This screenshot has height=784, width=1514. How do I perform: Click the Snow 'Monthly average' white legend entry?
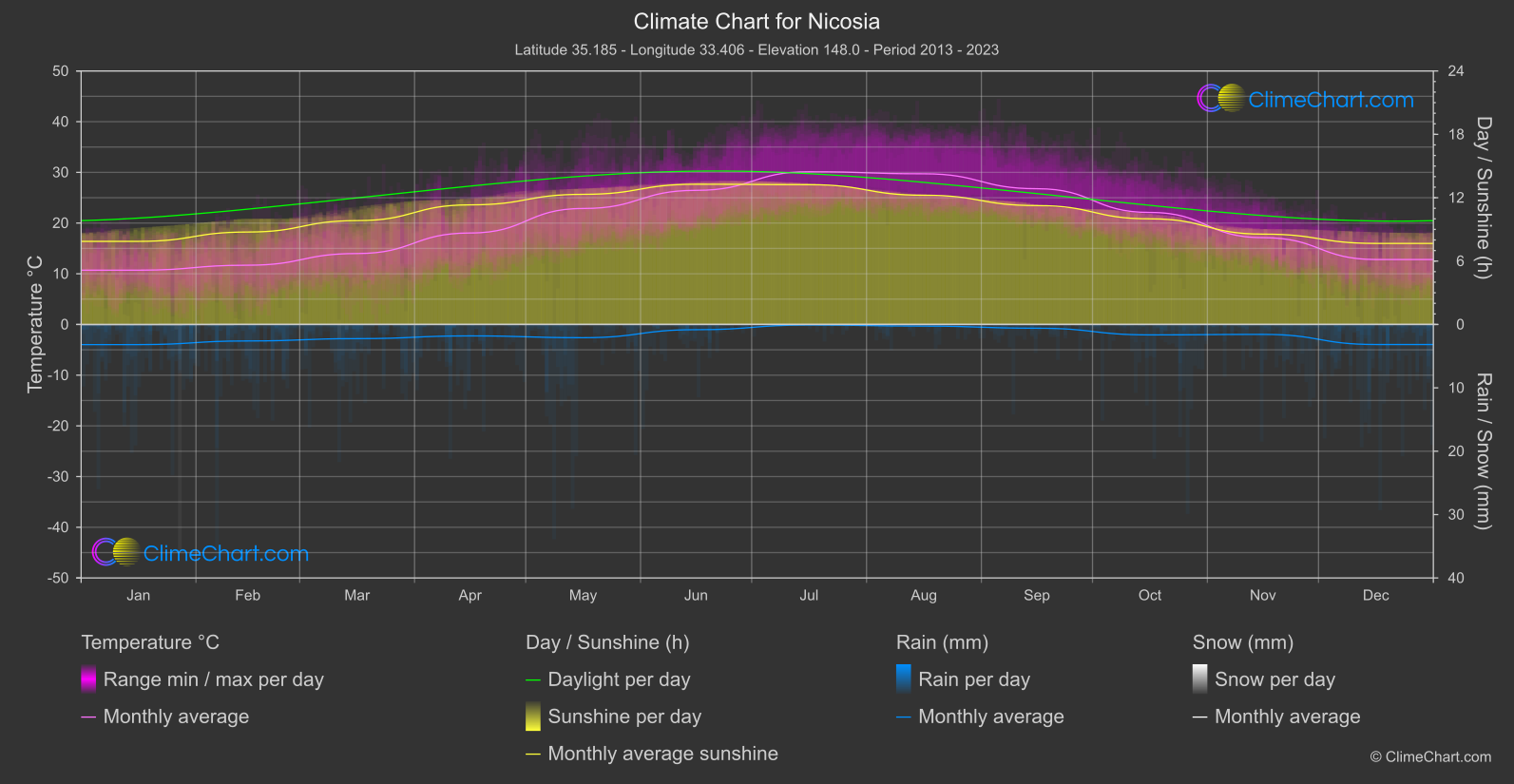(x=1276, y=717)
